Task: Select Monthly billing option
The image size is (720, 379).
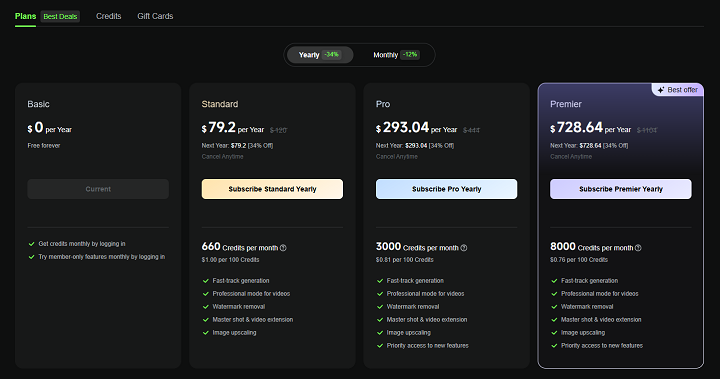Action: [396, 55]
